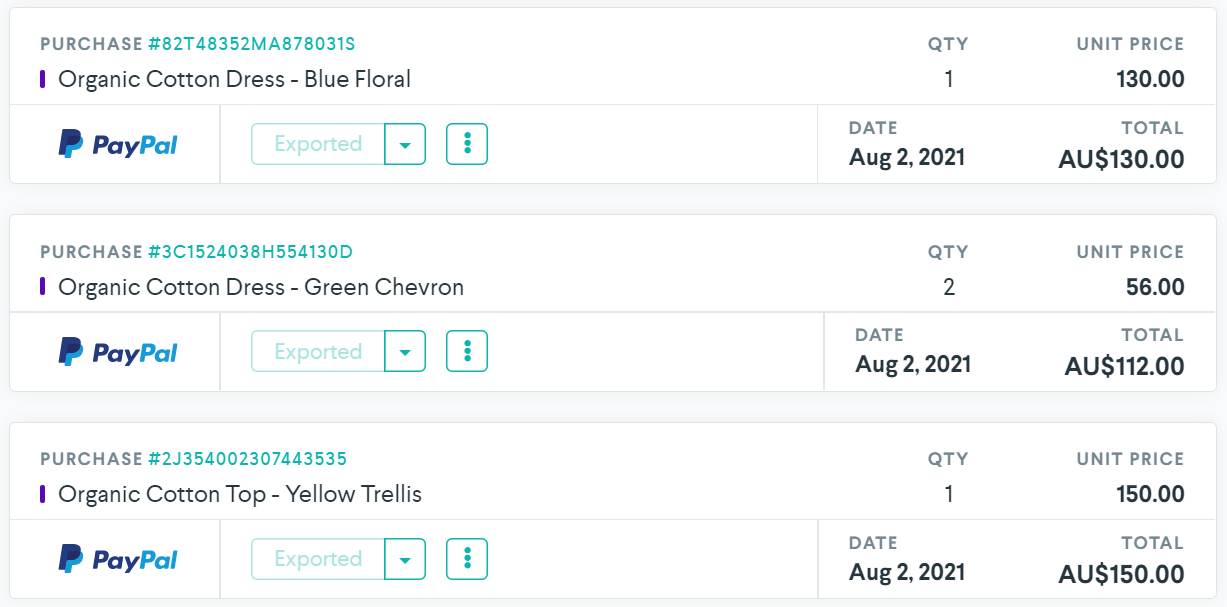Screen dimensions: 1227x607
Task: Click total AU$130.00 on first order
Action: (1121, 159)
